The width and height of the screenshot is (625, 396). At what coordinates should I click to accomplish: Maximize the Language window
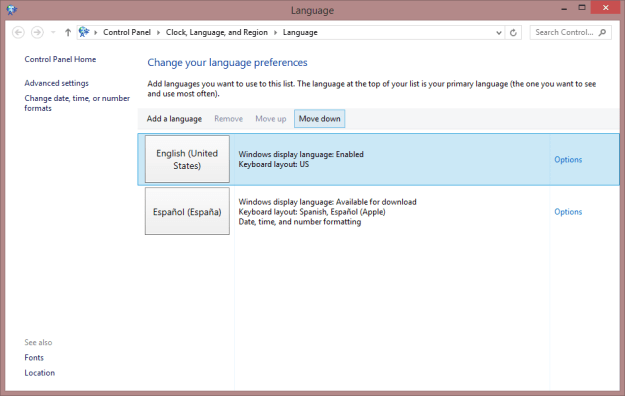pyautogui.click(x=582, y=8)
